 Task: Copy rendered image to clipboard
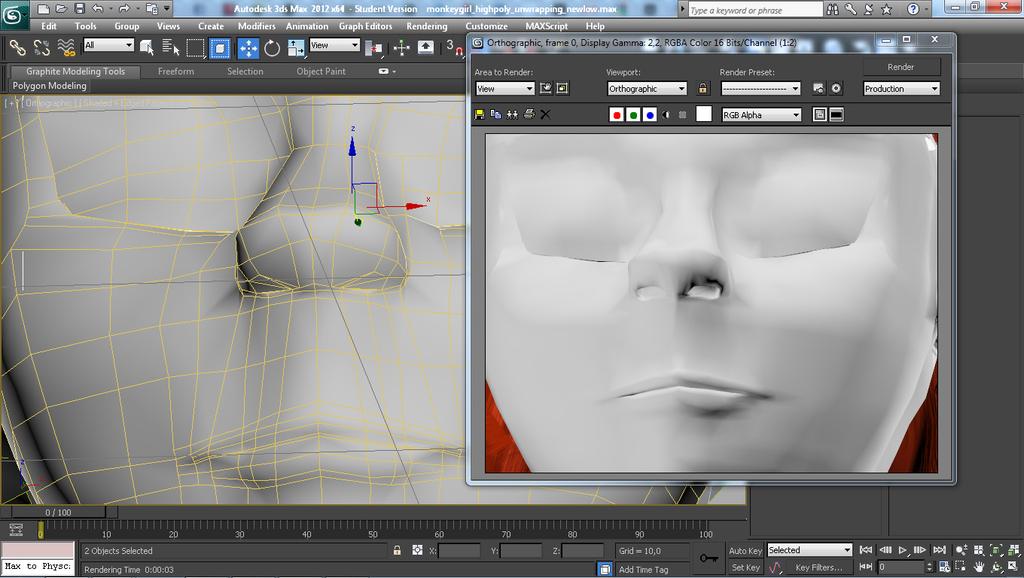click(496, 114)
